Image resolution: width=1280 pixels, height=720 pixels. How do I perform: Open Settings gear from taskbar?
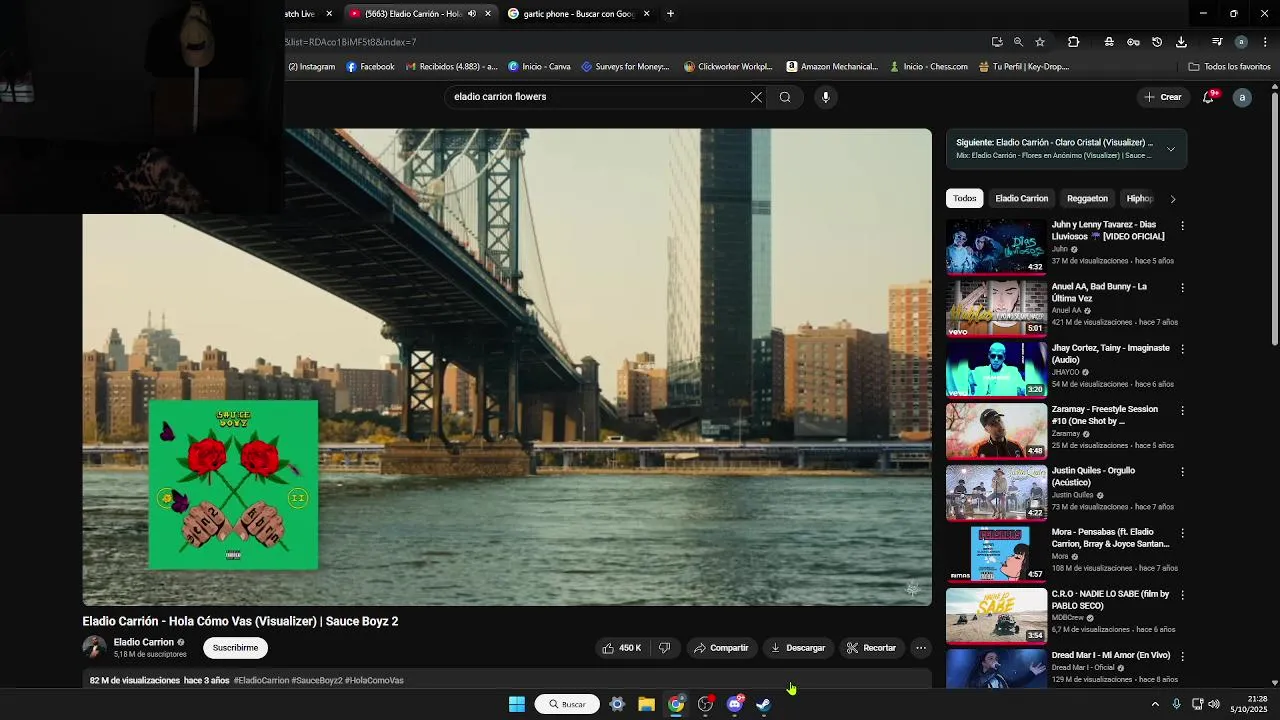[617, 704]
